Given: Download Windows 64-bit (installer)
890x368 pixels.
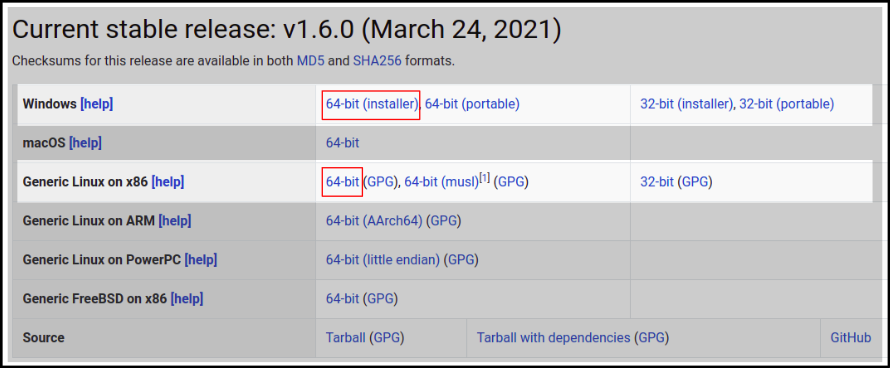Looking at the screenshot, I should 372,104.
